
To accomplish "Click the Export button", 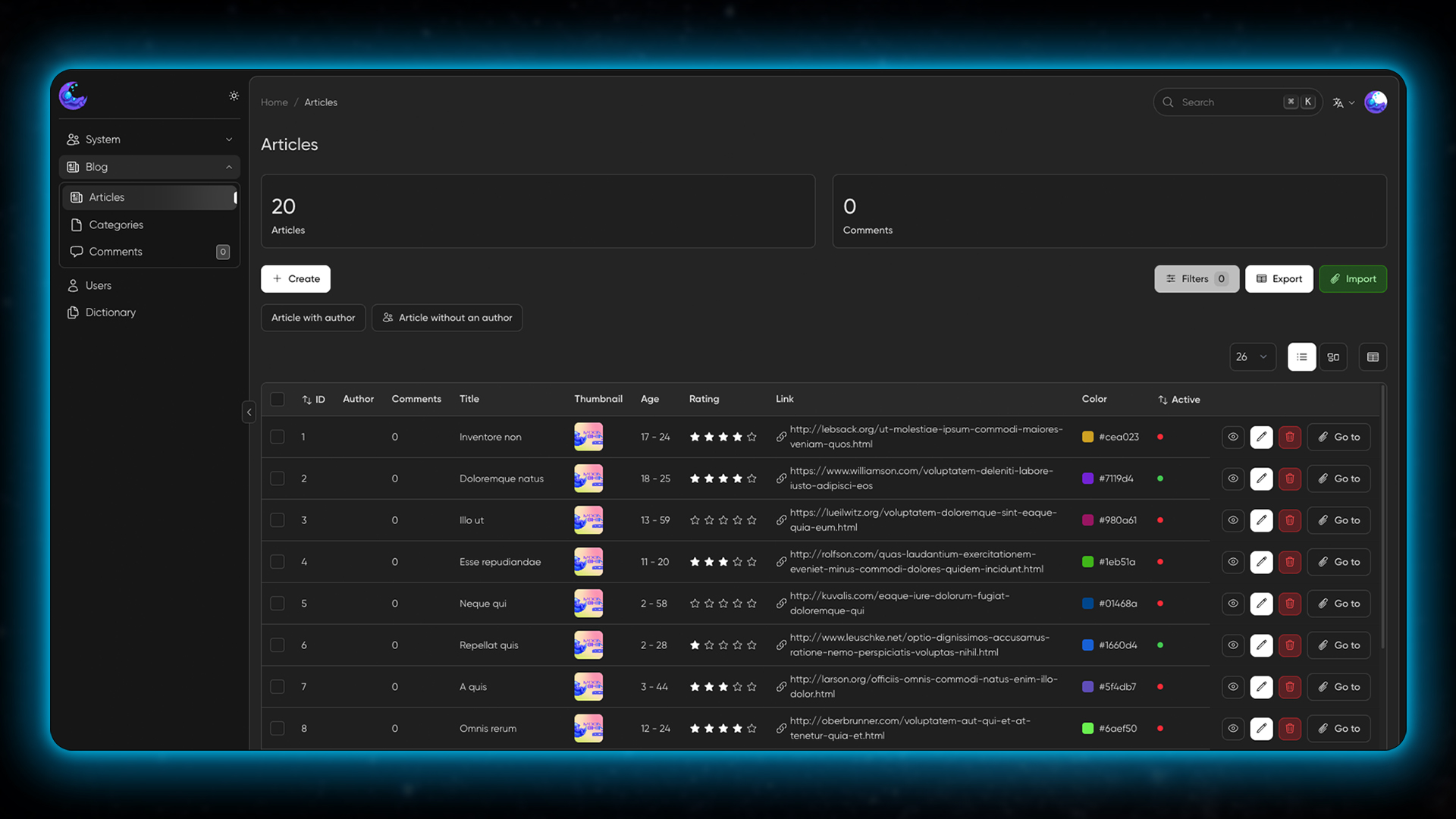I will pos(1279,279).
